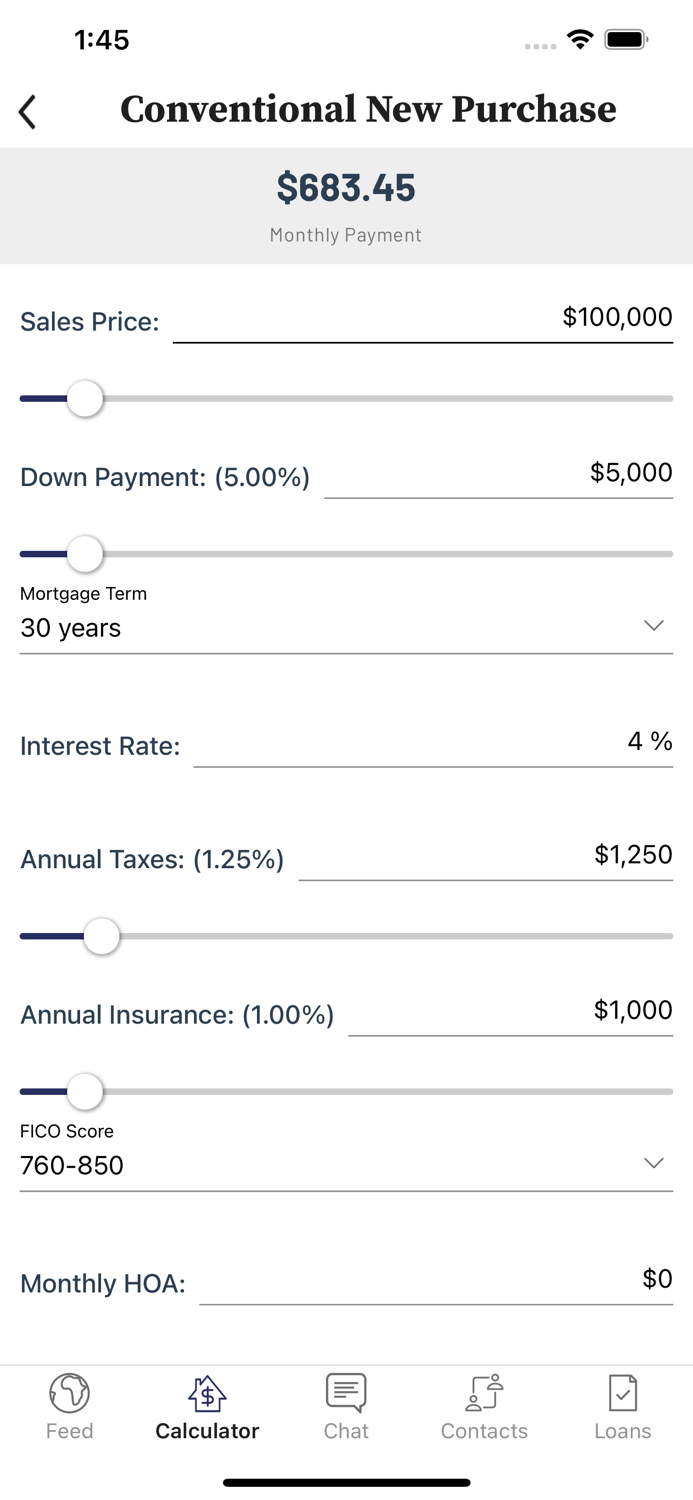Open the FICO Score dropdown
This screenshot has width=693, height=1500.
(346, 1165)
